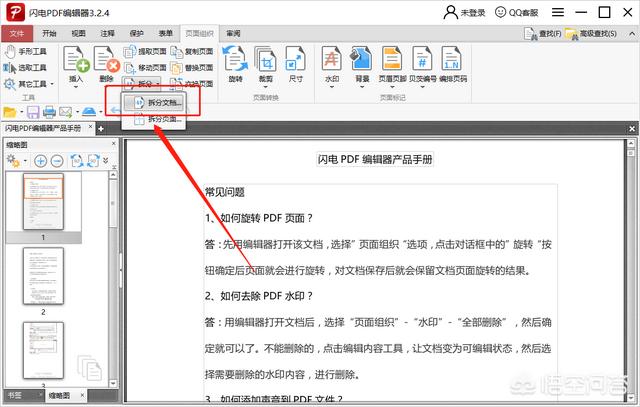Zoom out thumbnails with the minus icon

[x=60, y=160]
